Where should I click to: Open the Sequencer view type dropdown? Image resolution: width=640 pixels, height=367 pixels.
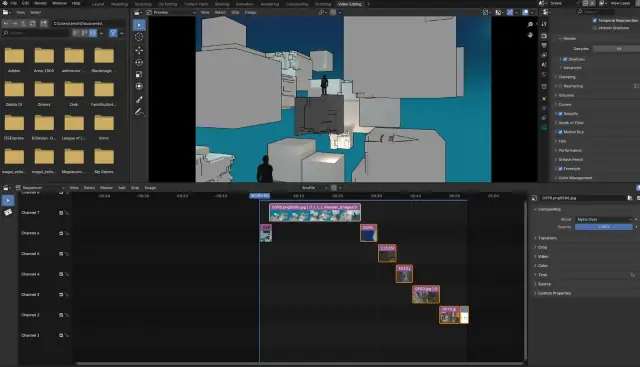pyautogui.click(x=40, y=188)
